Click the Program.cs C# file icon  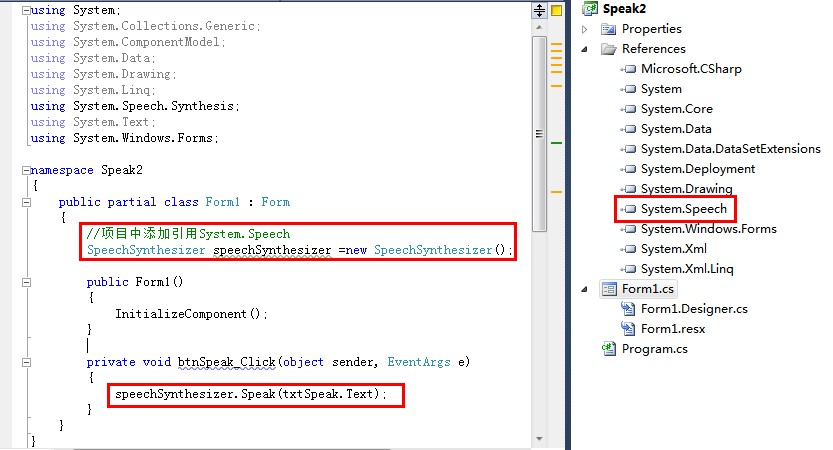coord(609,349)
